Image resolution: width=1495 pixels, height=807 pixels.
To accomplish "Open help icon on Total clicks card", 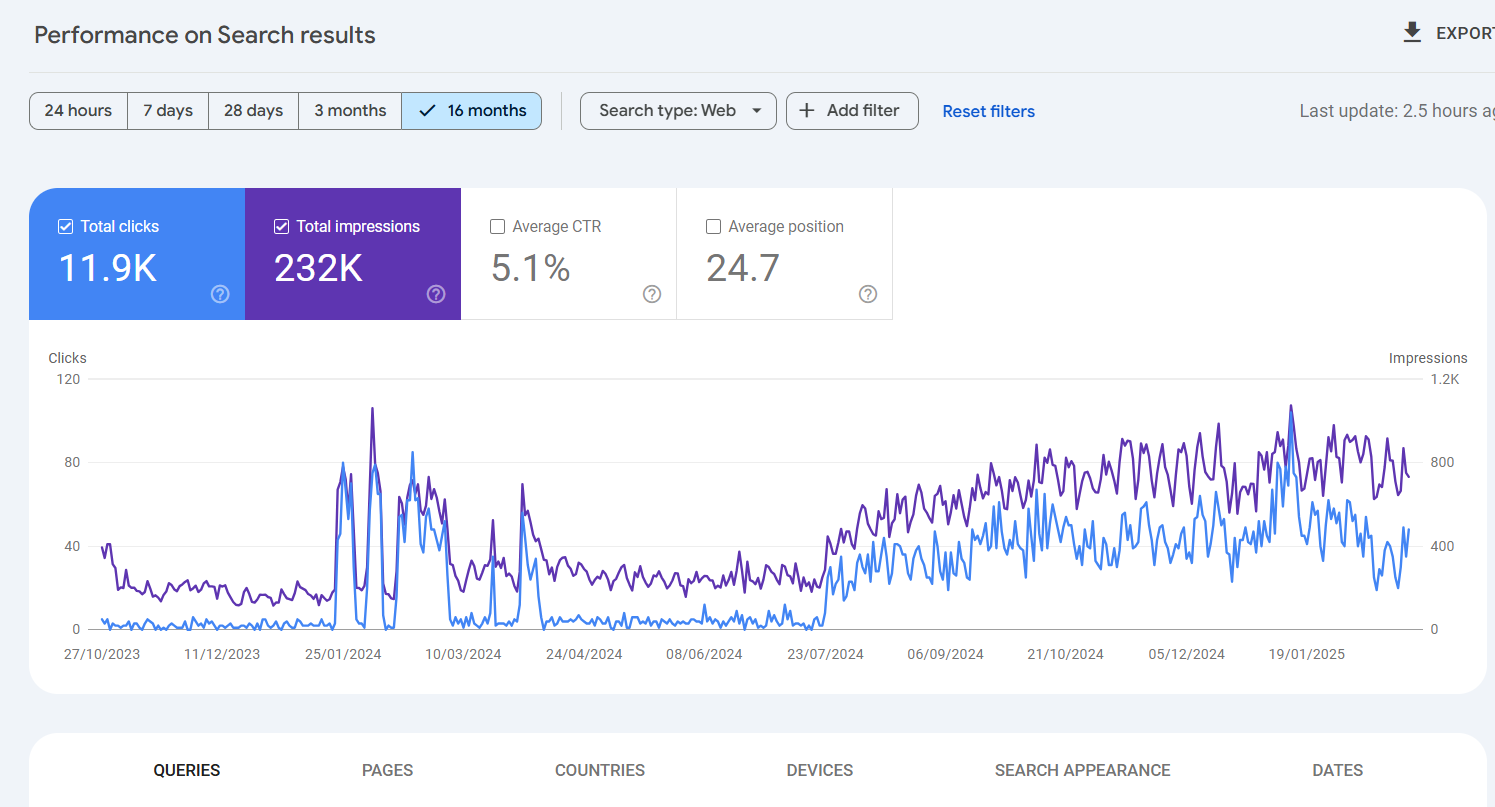I will tap(220, 294).
